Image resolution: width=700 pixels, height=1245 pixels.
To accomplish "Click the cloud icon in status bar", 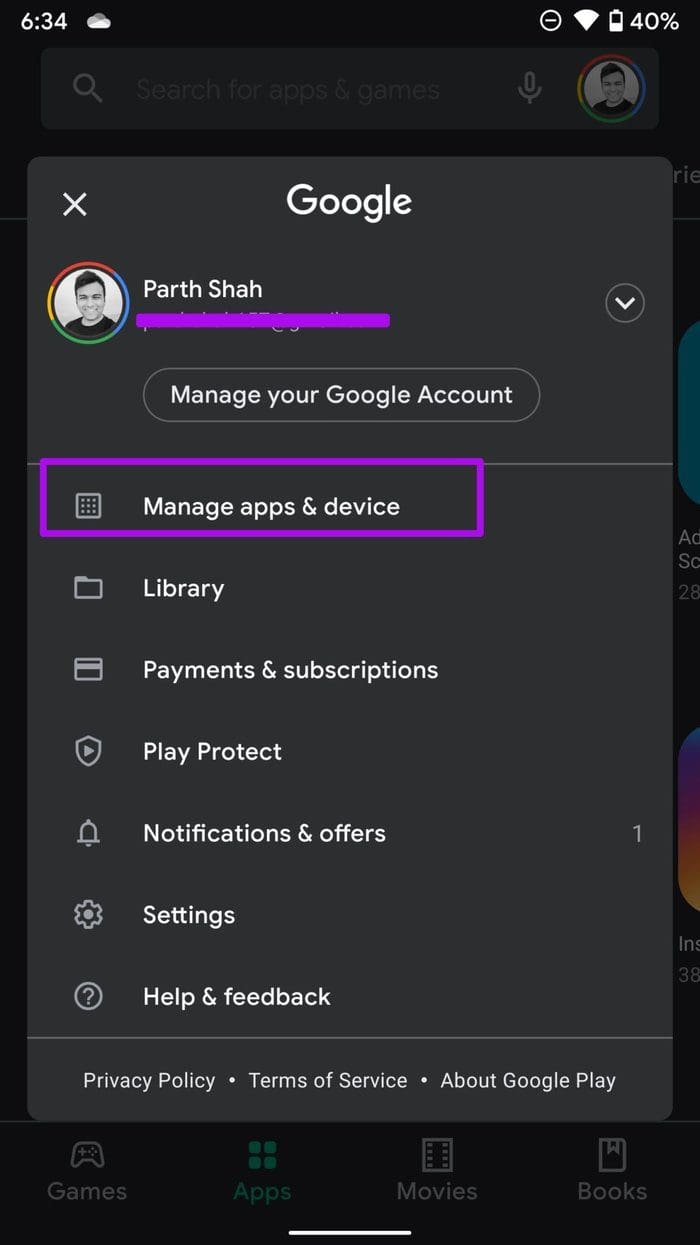I will click(99, 21).
